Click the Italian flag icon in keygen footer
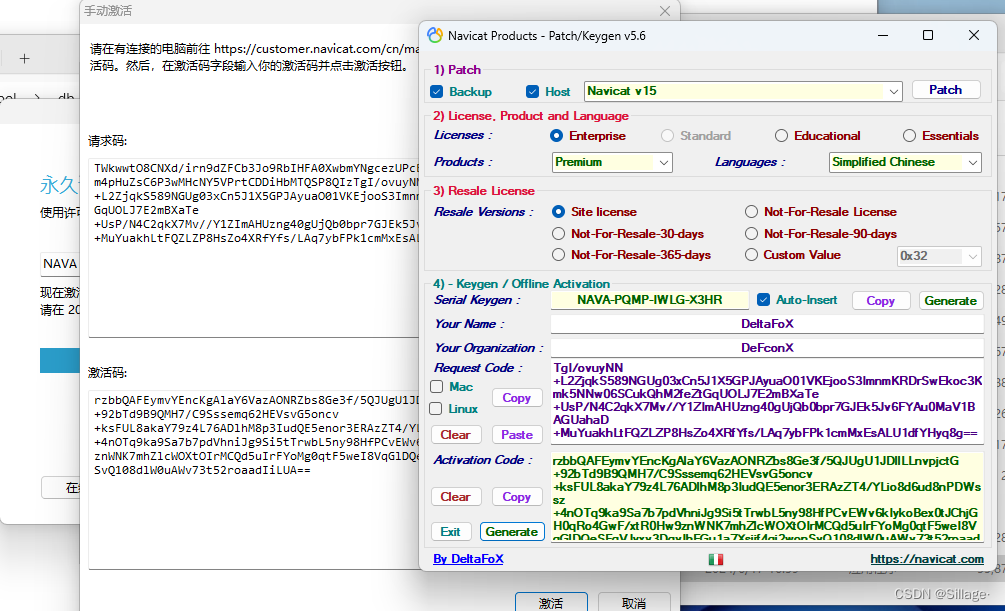Screen dimensions: 1005x611 click(x=715, y=559)
